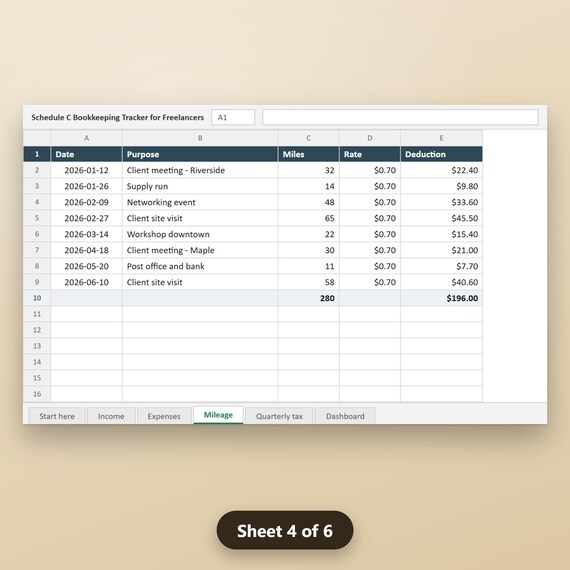
Task: Click the 'Networking event' cell
Action: coord(200,202)
